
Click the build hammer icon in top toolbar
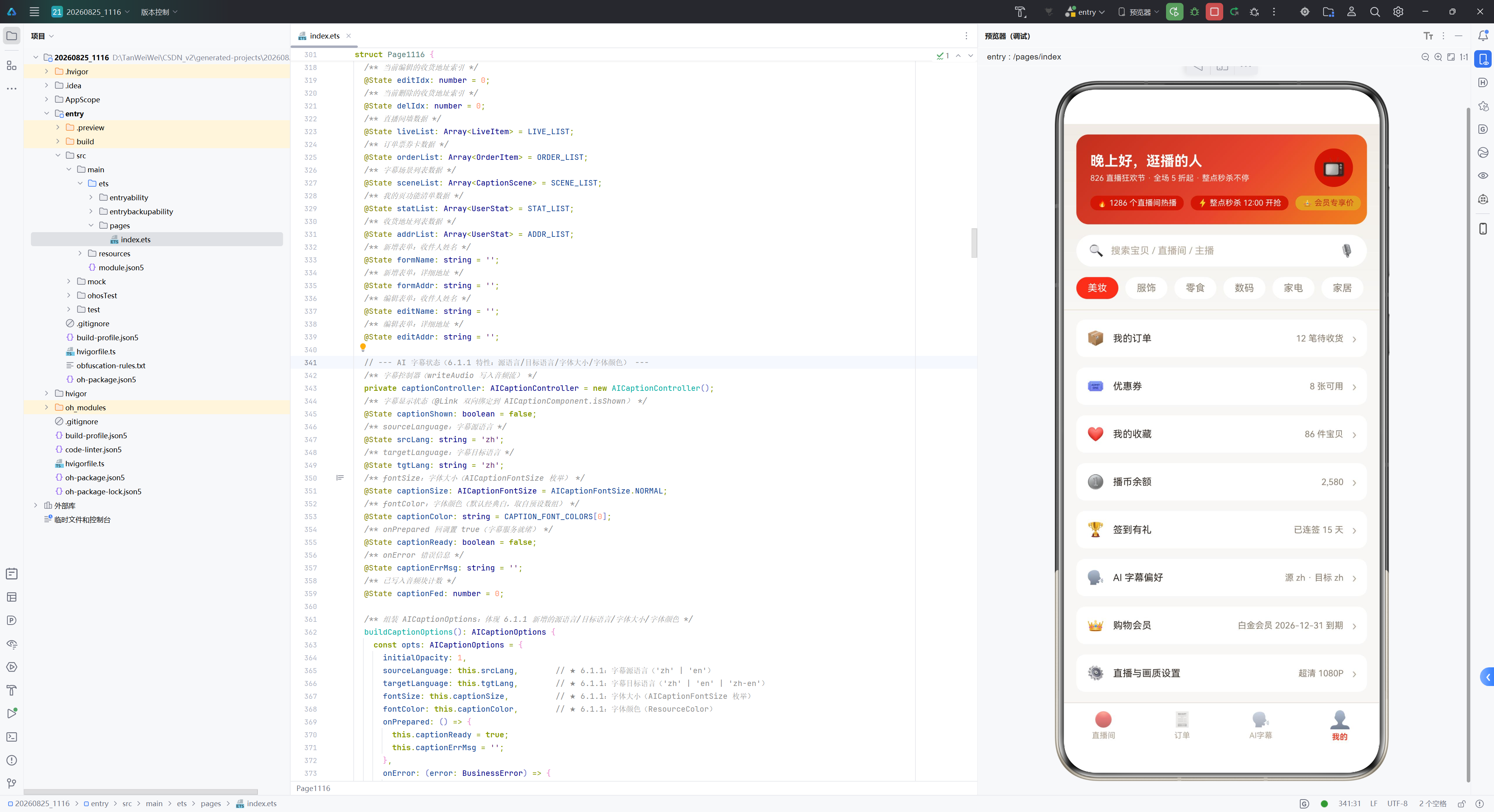click(x=1020, y=12)
